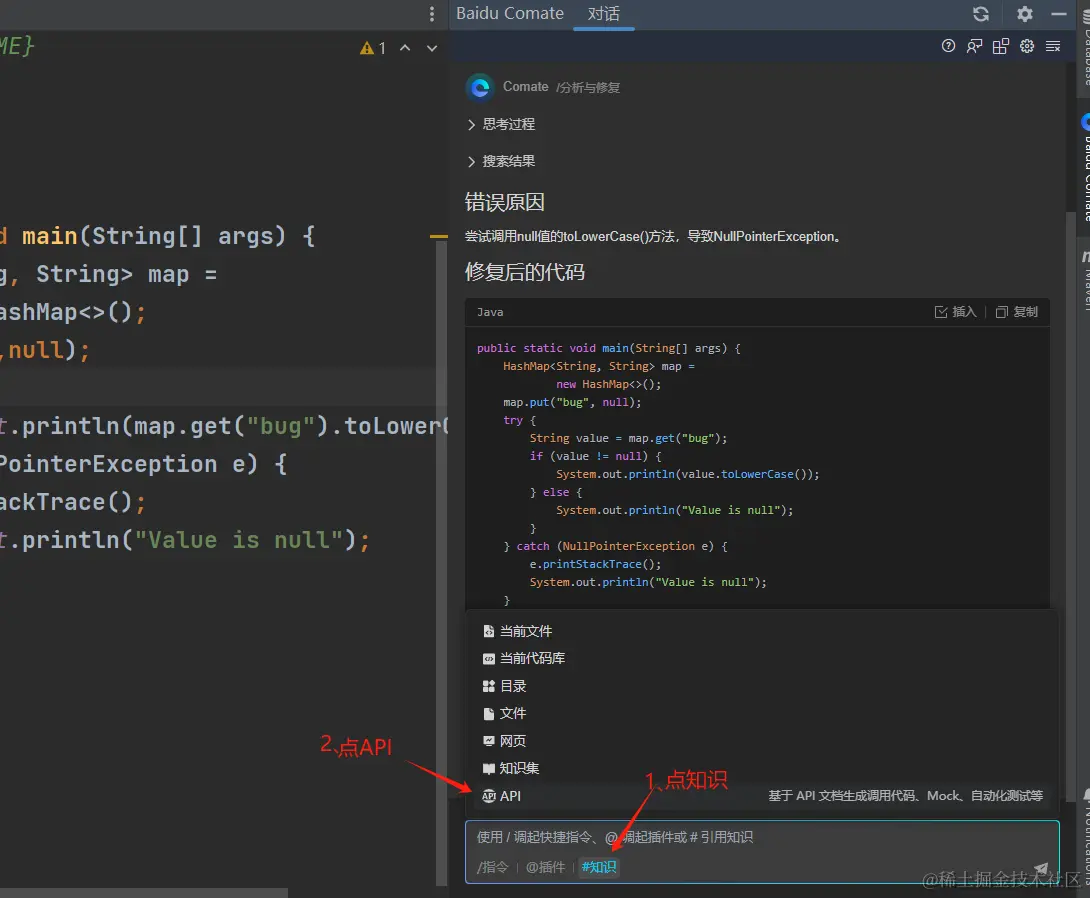
Task: Go to previous highlighted problem arrow
Action: (x=405, y=48)
